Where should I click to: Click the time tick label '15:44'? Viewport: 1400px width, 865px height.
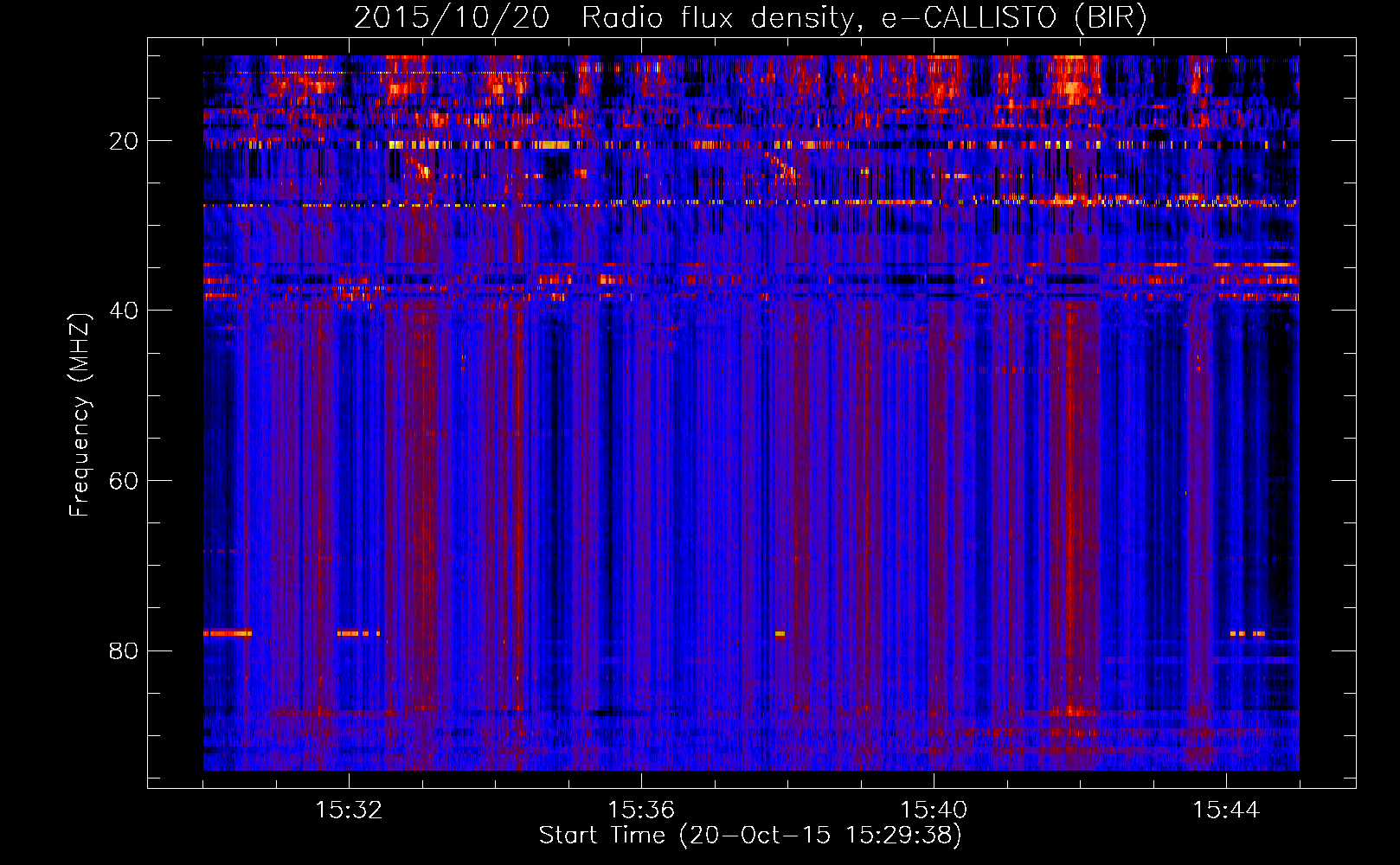(1226, 811)
